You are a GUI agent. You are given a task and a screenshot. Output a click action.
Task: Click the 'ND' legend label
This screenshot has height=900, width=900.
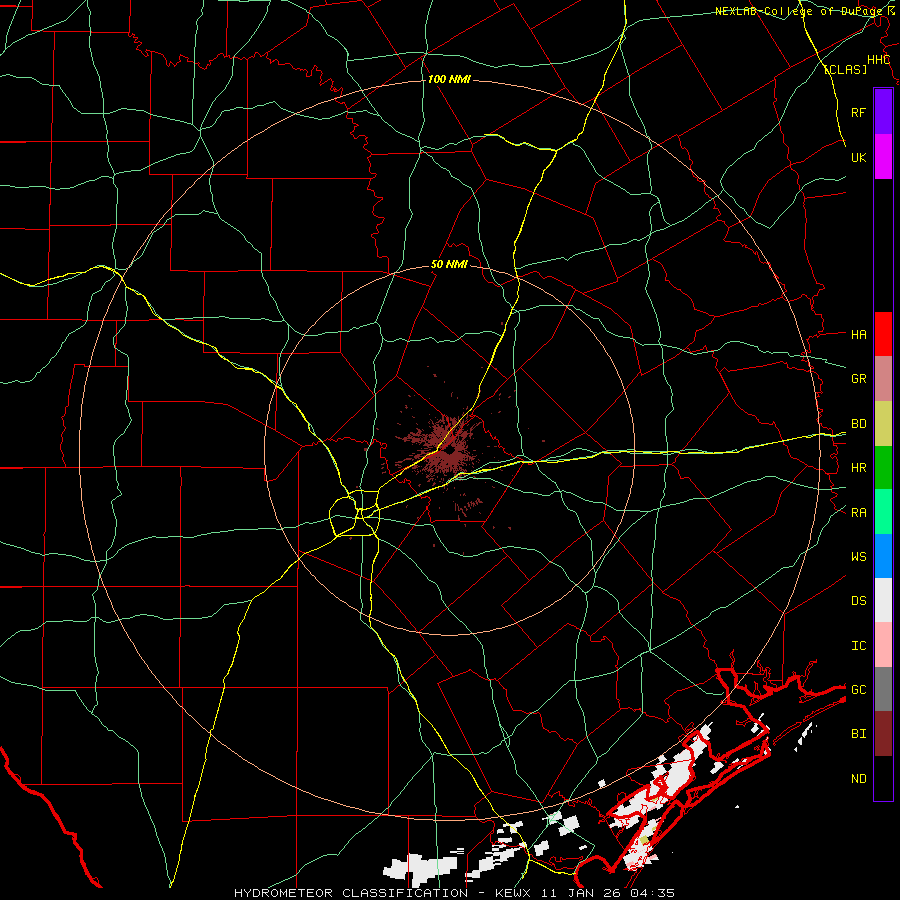(x=858, y=779)
